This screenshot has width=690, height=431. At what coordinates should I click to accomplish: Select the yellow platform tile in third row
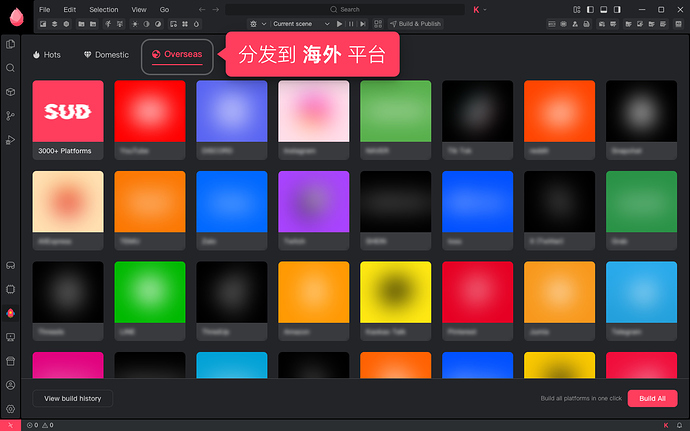pyautogui.click(x=396, y=301)
